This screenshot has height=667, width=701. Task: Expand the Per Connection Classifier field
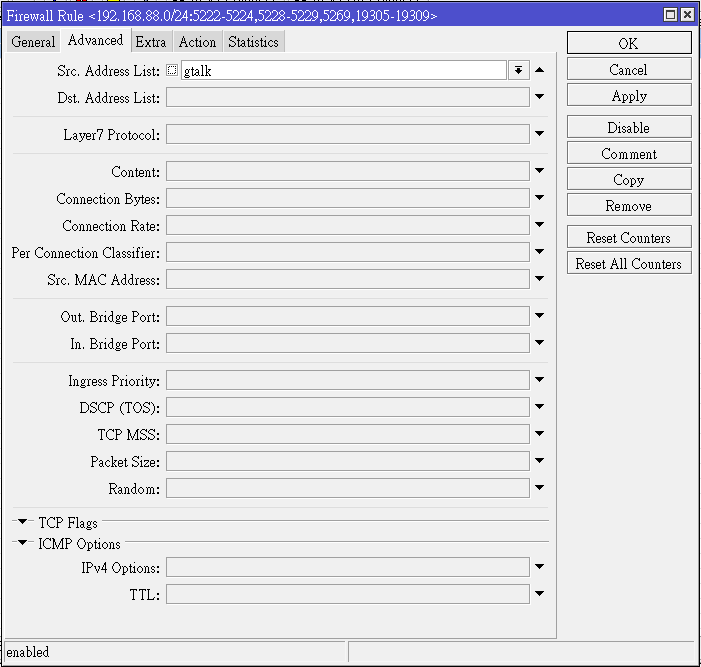tap(540, 251)
